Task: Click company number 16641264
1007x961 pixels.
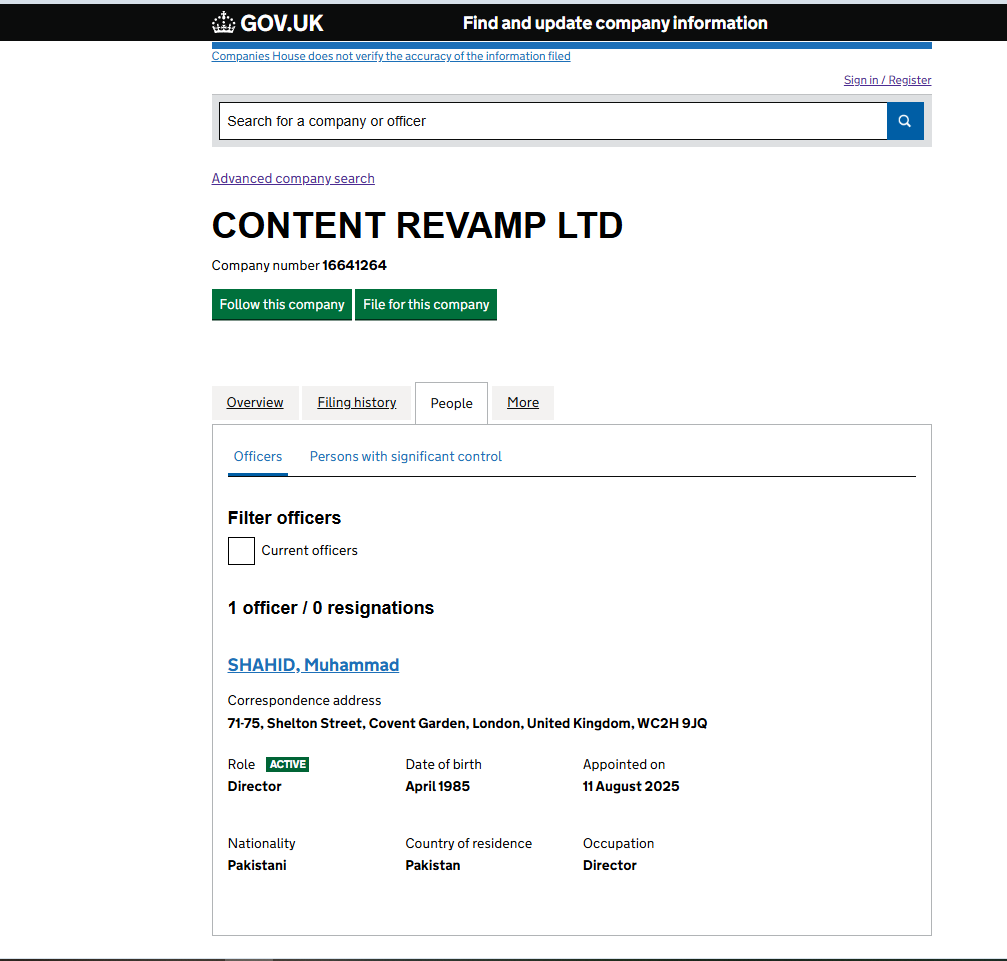Action: (355, 265)
